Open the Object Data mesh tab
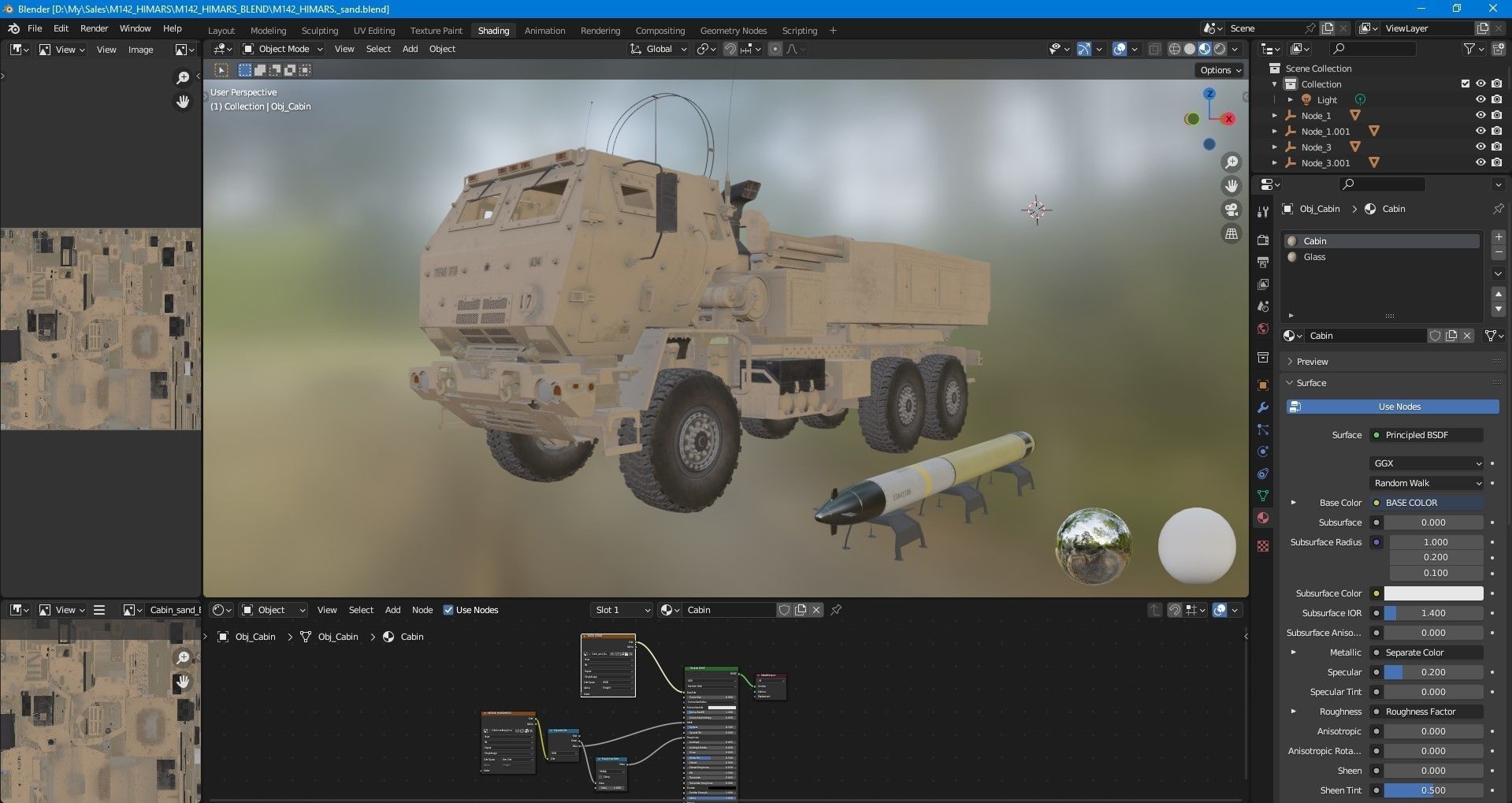The width and height of the screenshot is (1512, 803). click(x=1263, y=496)
